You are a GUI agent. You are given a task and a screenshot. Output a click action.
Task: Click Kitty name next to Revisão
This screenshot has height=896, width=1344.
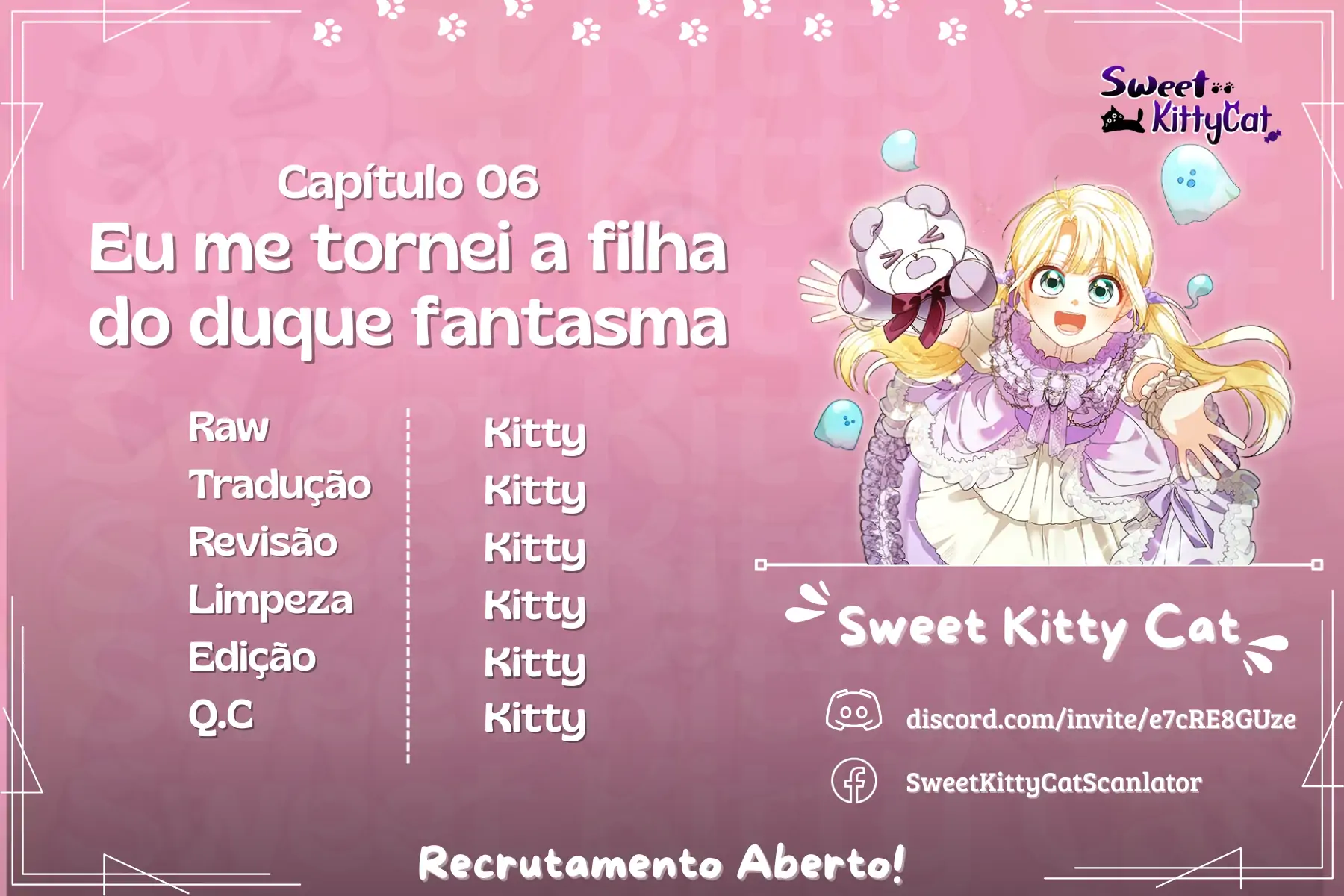pyautogui.click(x=535, y=549)
